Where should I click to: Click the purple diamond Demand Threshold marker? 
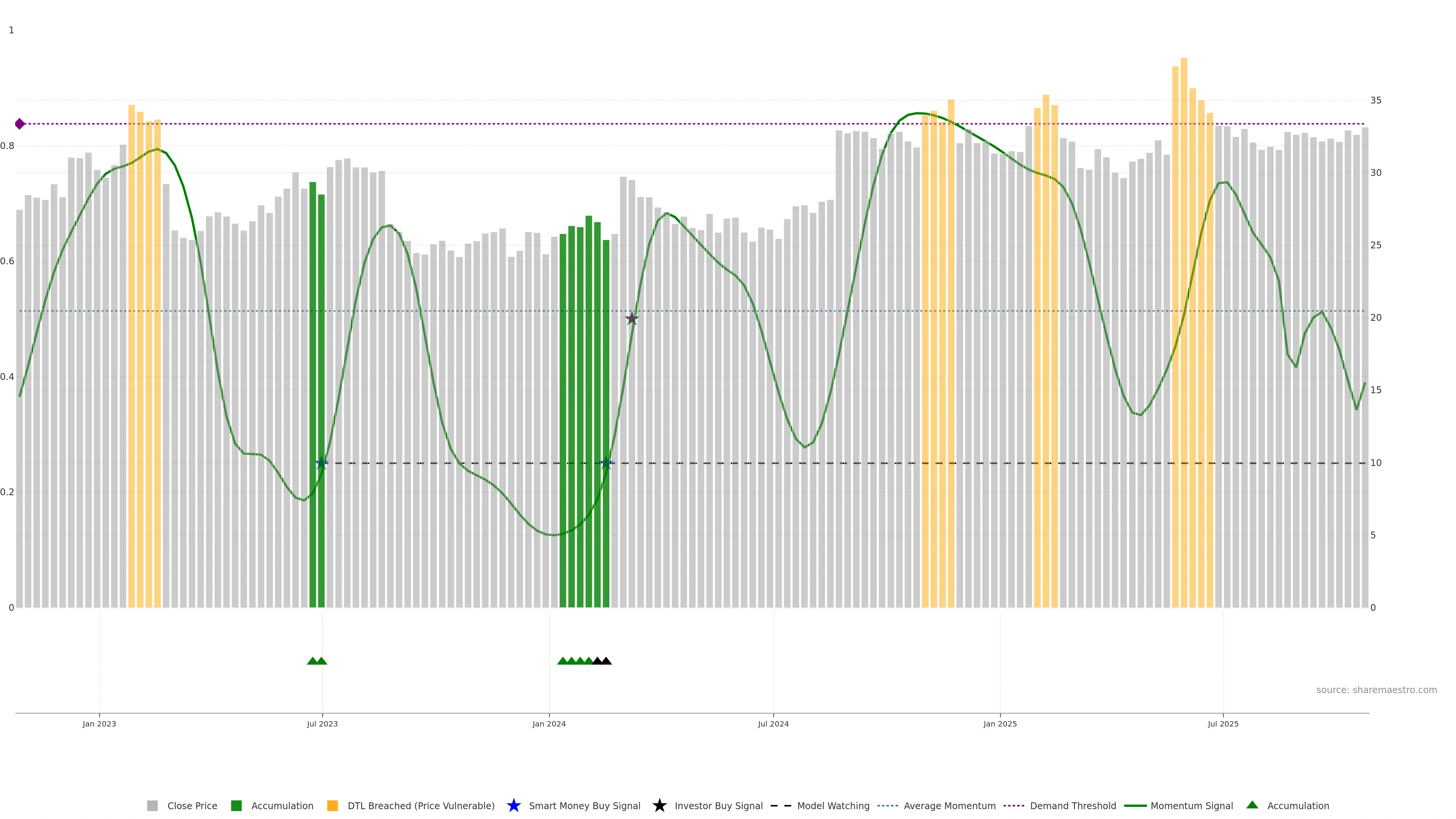(20, 124)
